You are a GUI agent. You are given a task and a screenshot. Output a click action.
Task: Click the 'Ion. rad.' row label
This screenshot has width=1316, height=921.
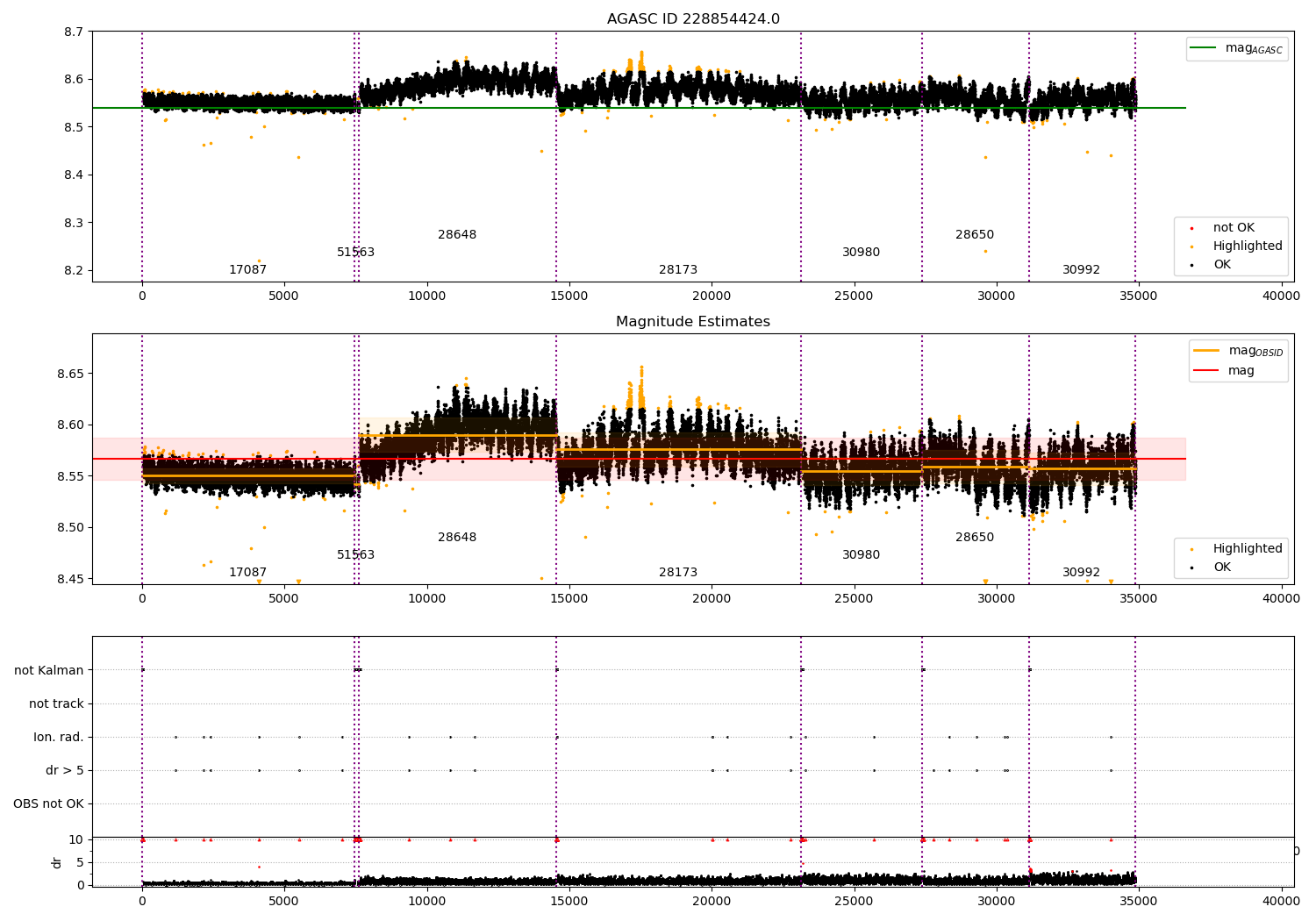tap(59, 738)
